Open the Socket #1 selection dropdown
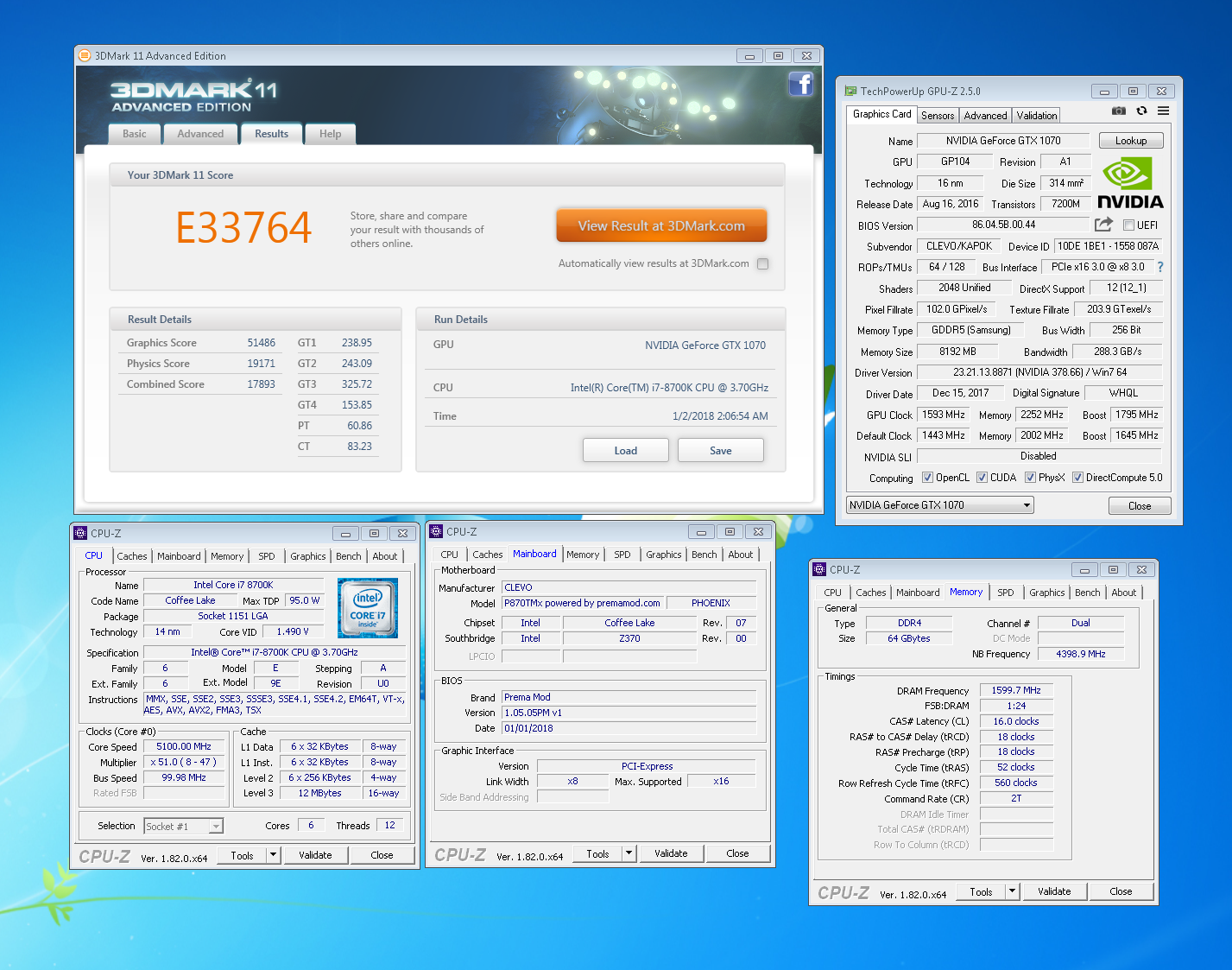 click(x=183, y=827)
